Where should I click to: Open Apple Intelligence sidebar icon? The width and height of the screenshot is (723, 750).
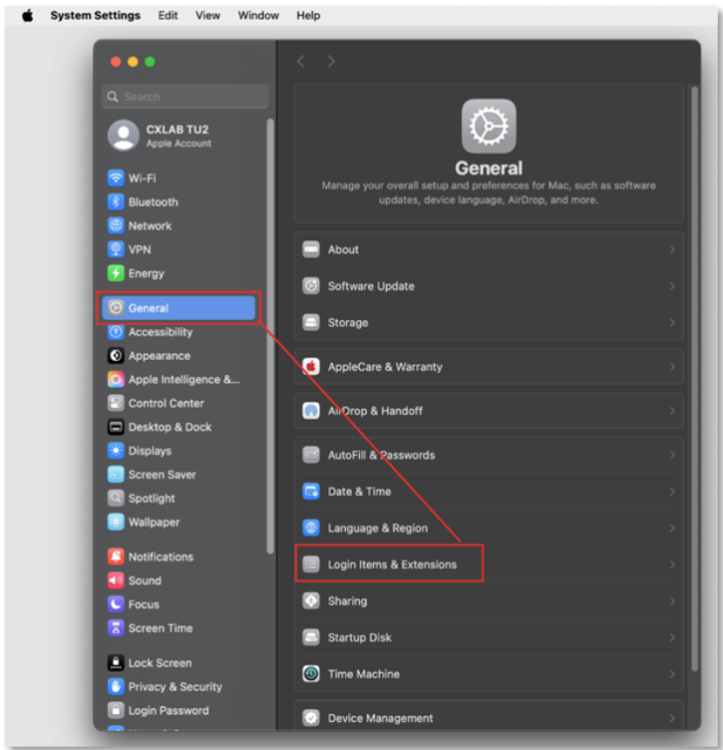116,380
